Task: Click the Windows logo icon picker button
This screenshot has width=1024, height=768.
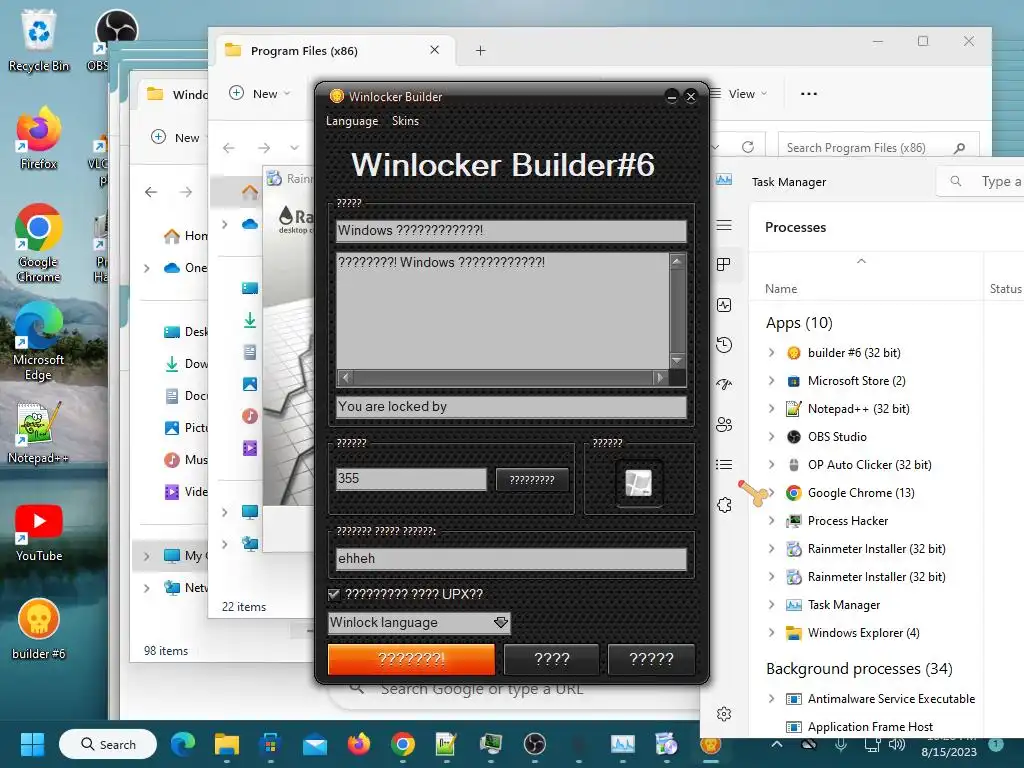Action: point(639,483)
